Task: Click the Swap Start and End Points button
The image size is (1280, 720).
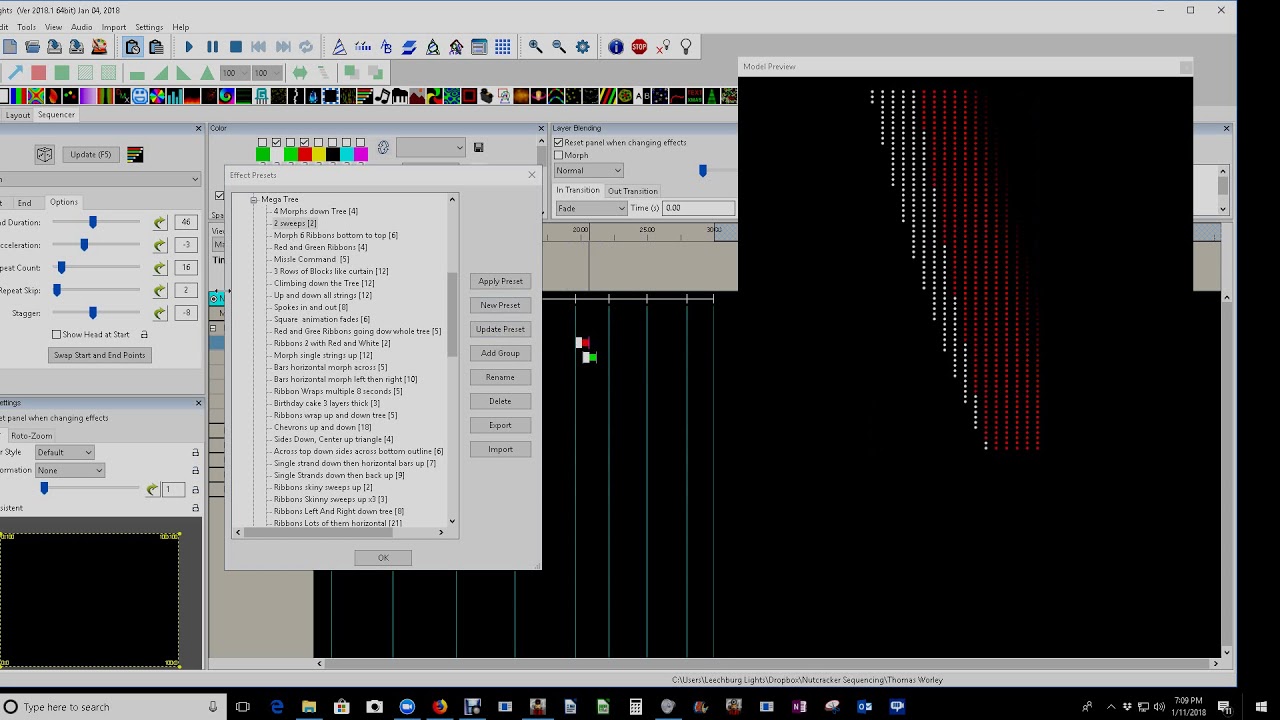Action: pyautogui.click(x=99, y=355)
